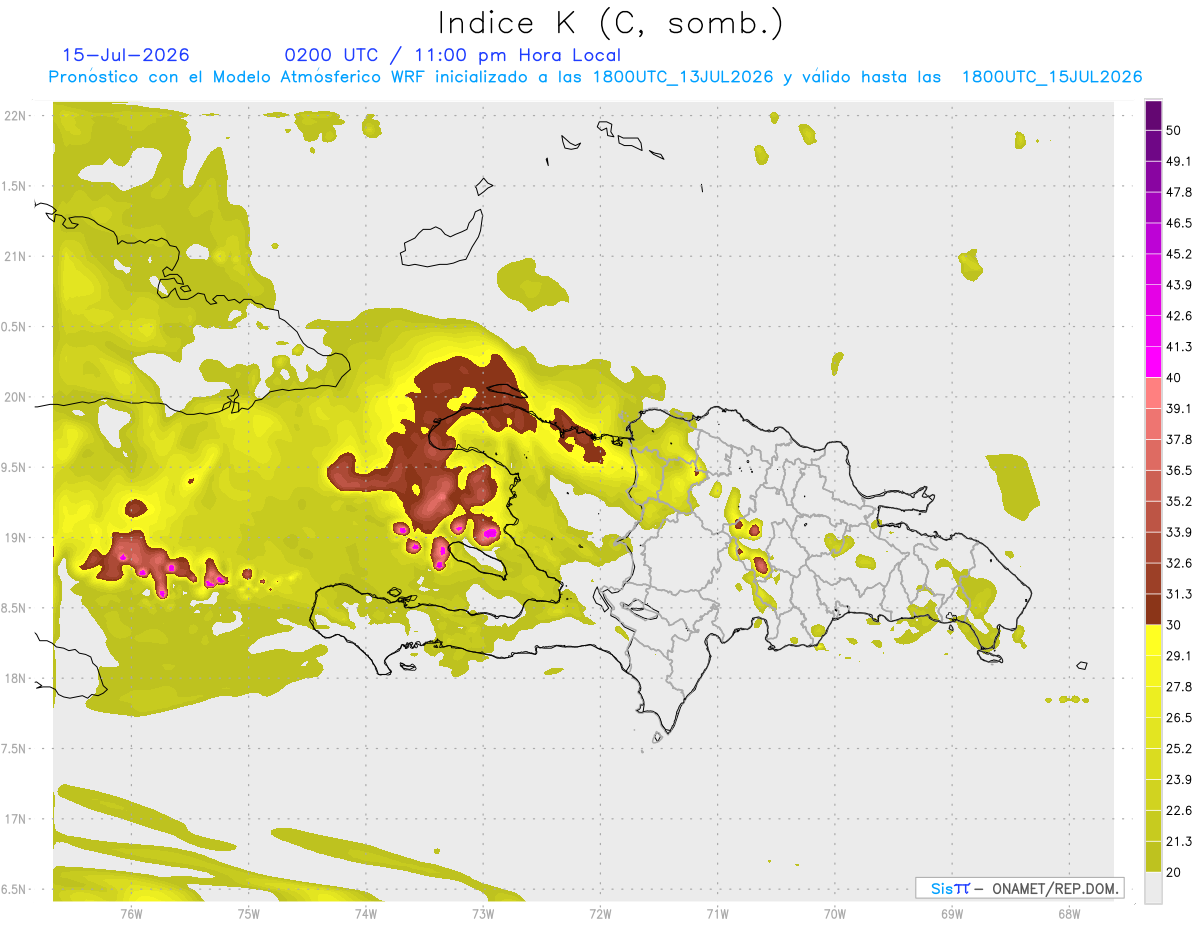
Task: Click colorbar value '21.3'
Action: 1179,841
